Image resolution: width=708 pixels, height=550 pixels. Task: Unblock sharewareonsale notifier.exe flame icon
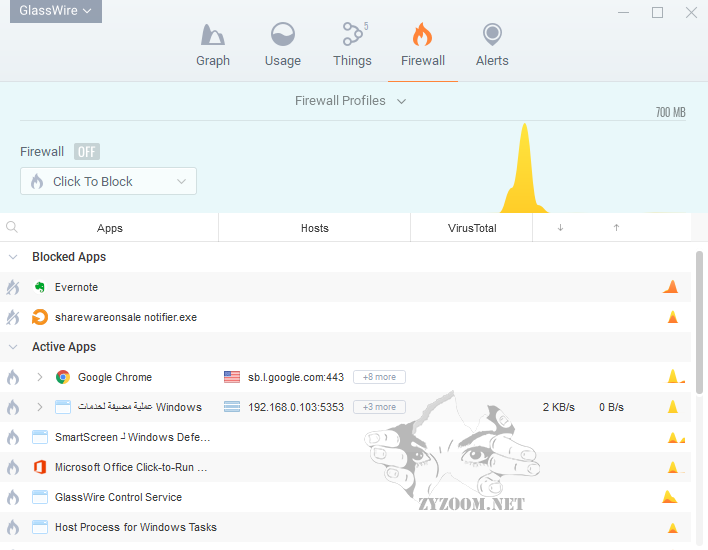point(13,317)
